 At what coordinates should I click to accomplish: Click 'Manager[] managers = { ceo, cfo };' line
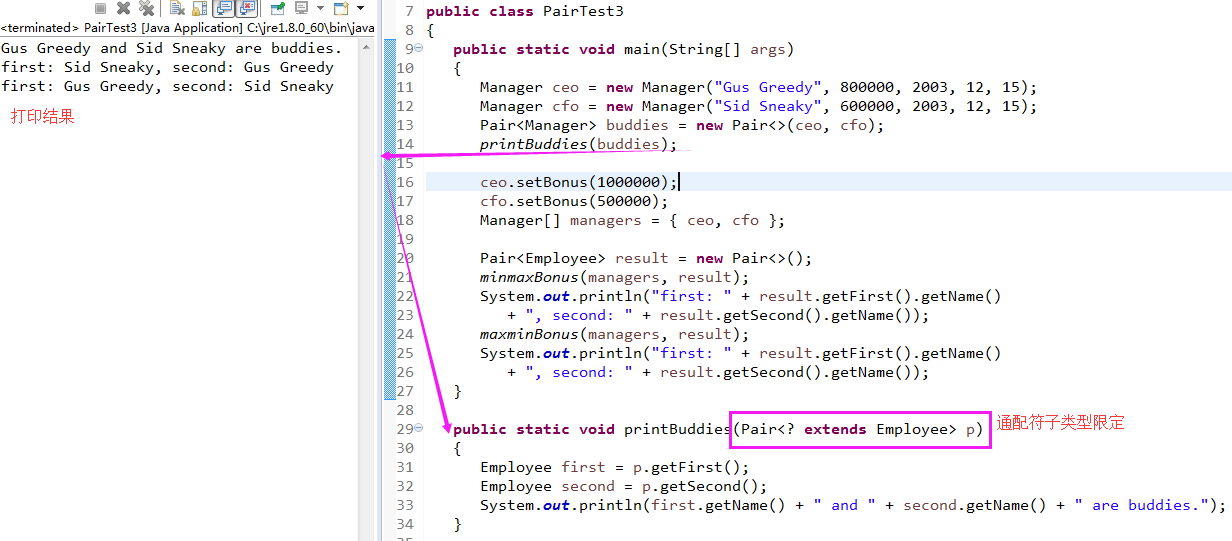coord(633,220)
